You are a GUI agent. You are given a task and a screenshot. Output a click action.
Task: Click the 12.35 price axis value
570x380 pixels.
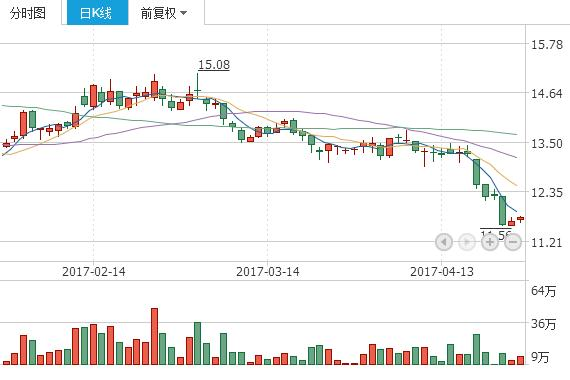tap(547, 193)
